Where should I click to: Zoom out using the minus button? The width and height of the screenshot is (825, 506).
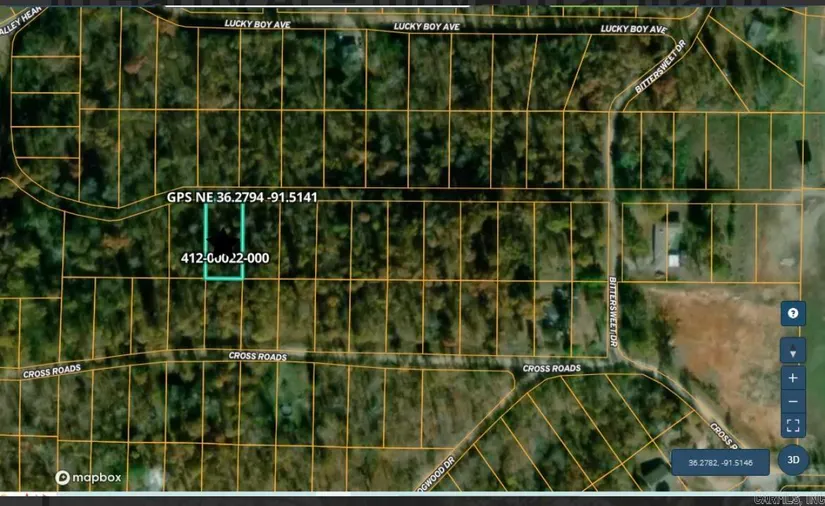tap(792, 402)
